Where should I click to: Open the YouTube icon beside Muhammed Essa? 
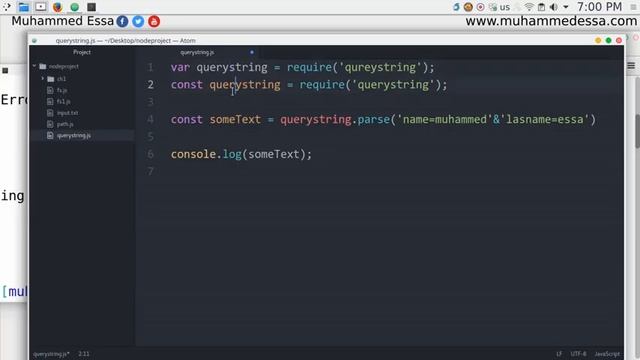154,21
